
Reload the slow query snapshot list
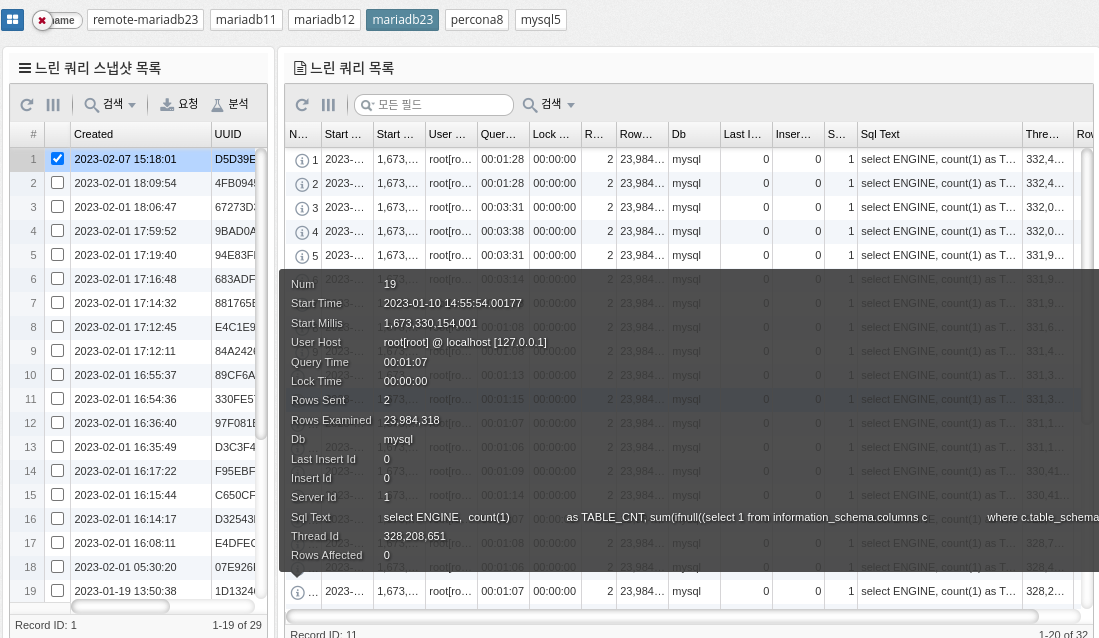pos(27,105)
